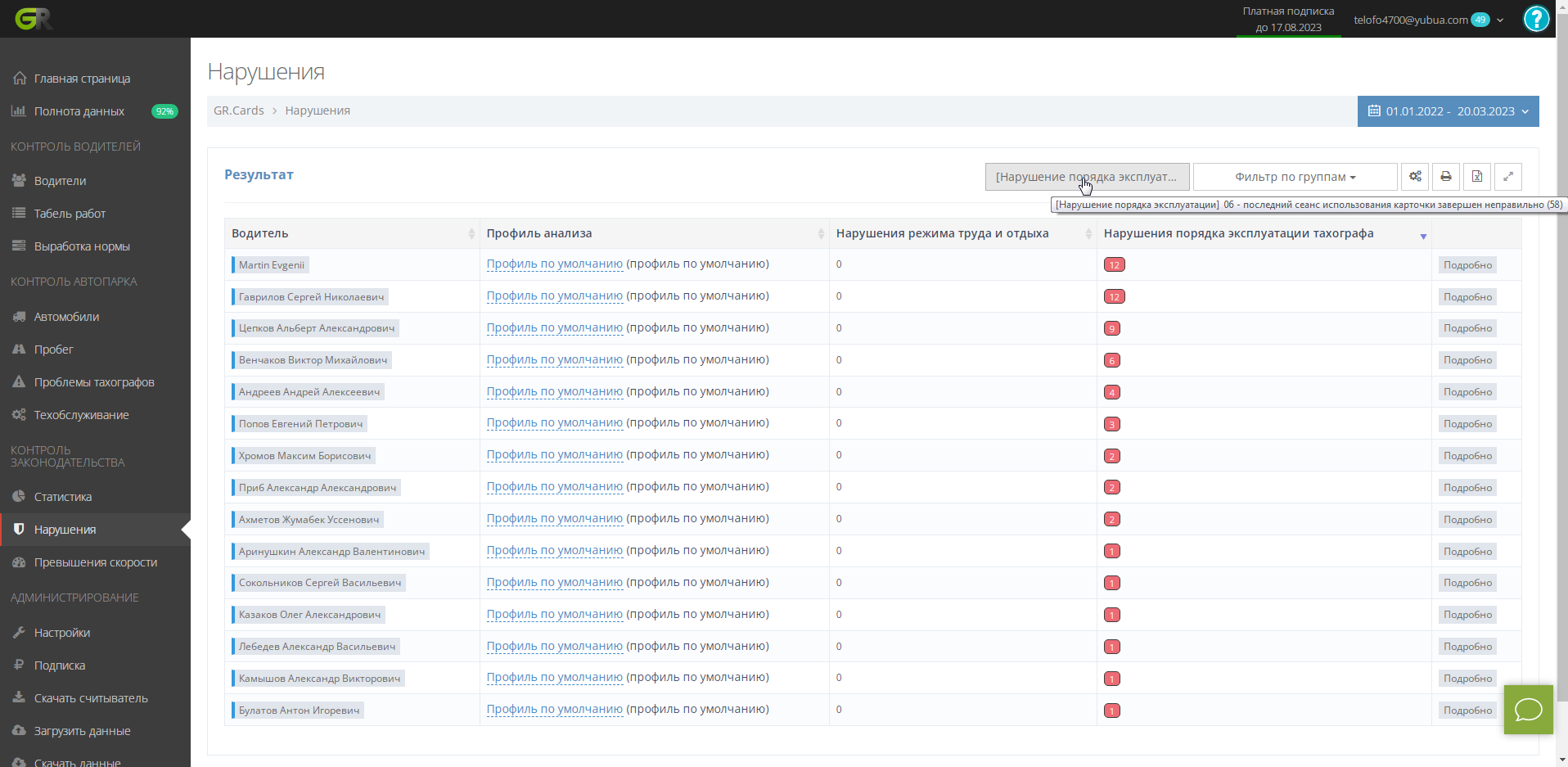Click violation badge for Ахметов Жумабек Уссенович
Screen dimensions: 1568x767
point(1111,519)
